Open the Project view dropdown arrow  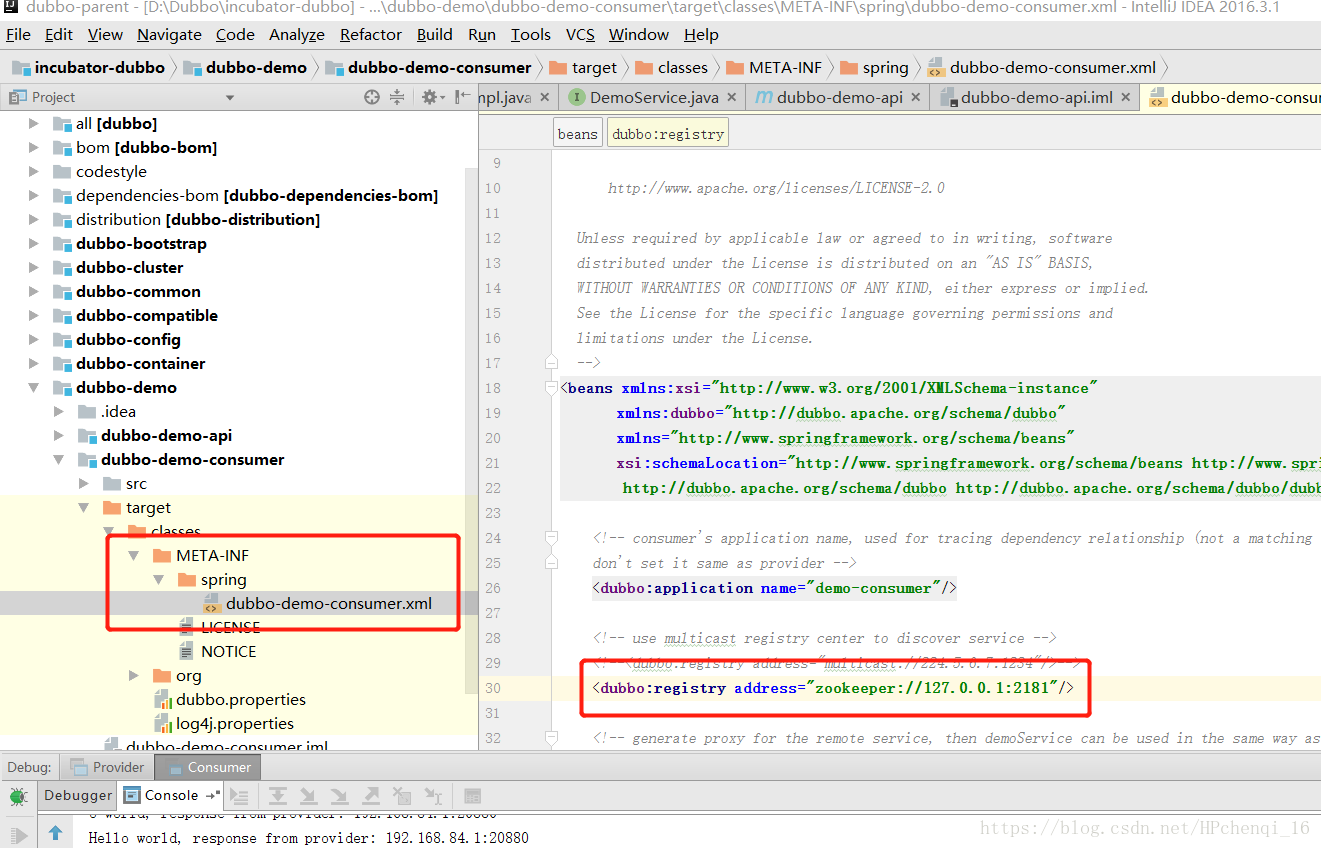pos(230,98)
